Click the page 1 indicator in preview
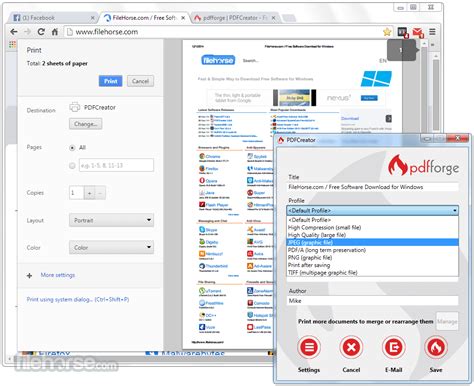This screenshot has height=386, width=474. click(402, 50)
